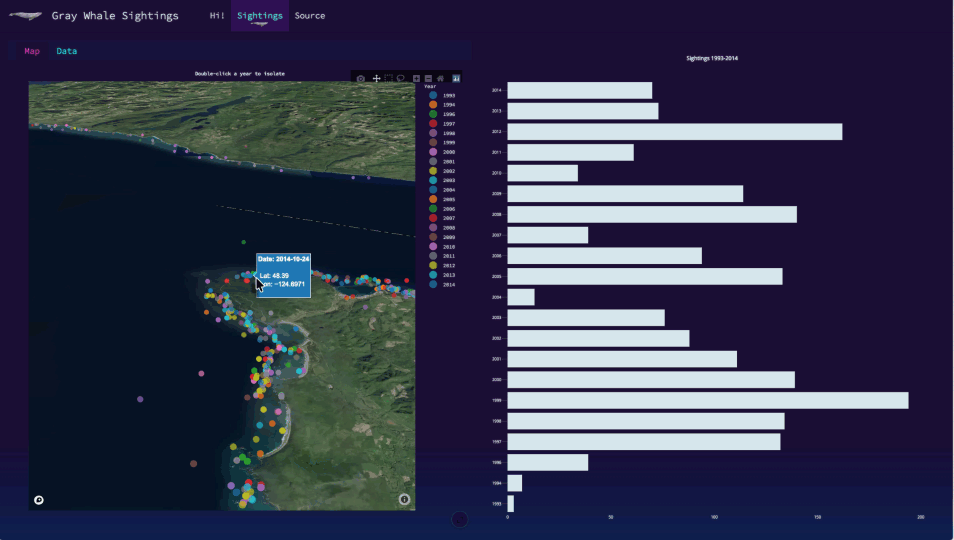954x540 pixels.
Task: Activate the Lasso Select tool
Action: tap(400, 78)
